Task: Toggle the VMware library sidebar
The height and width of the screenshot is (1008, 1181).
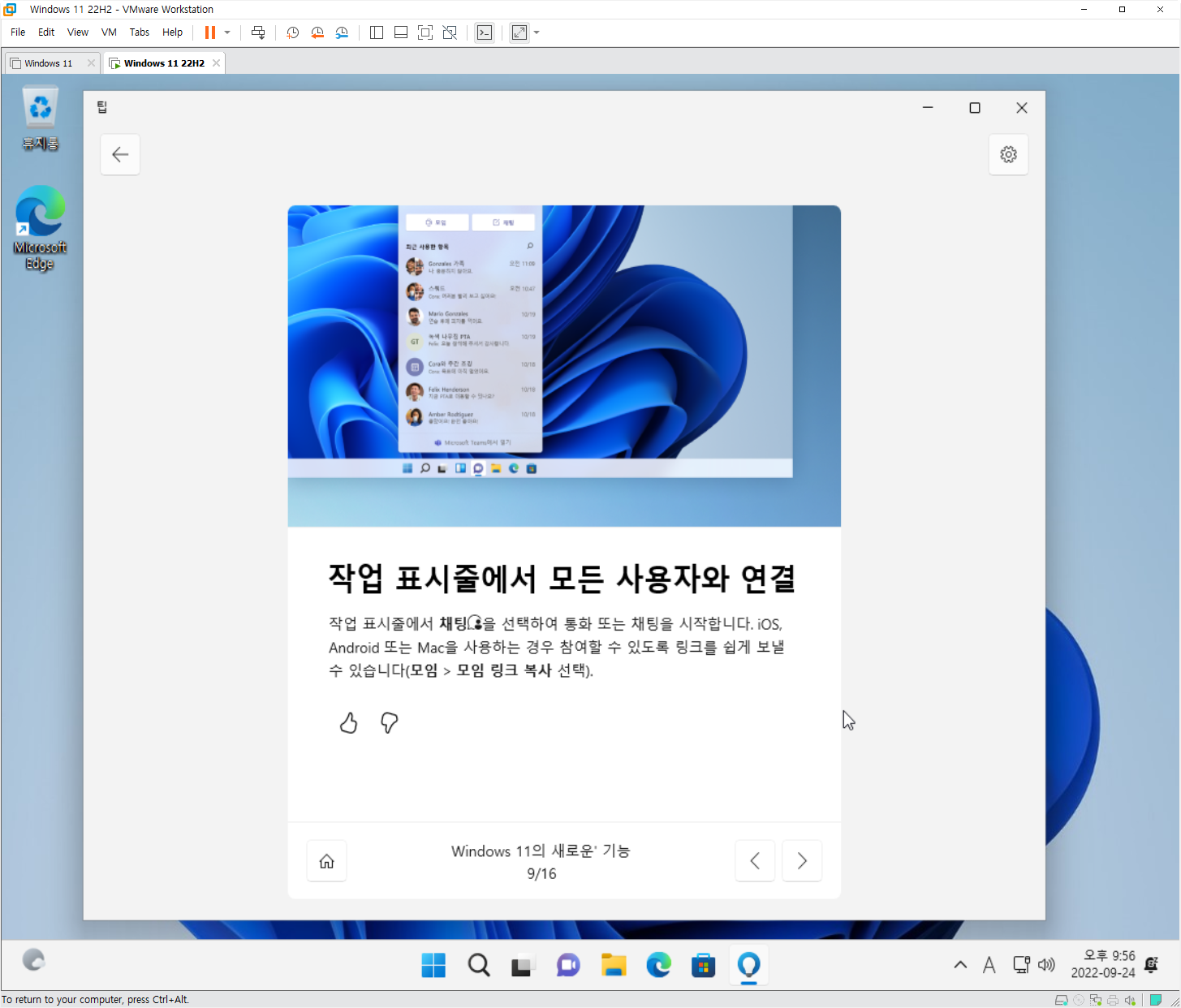Action: click(377, 32)
